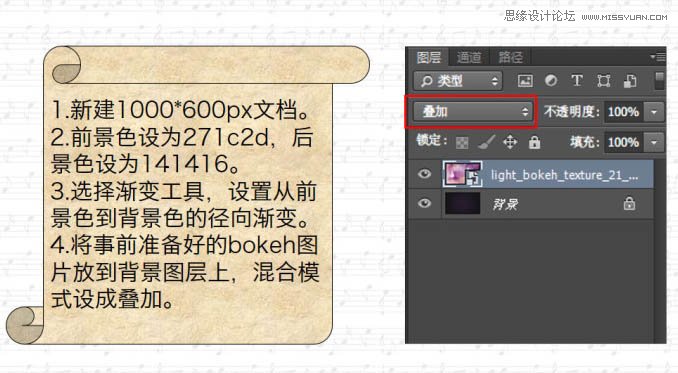Select the 背景 layer thumbnail
This screenshot has width=678, height=373.
[x=462, y=203]
